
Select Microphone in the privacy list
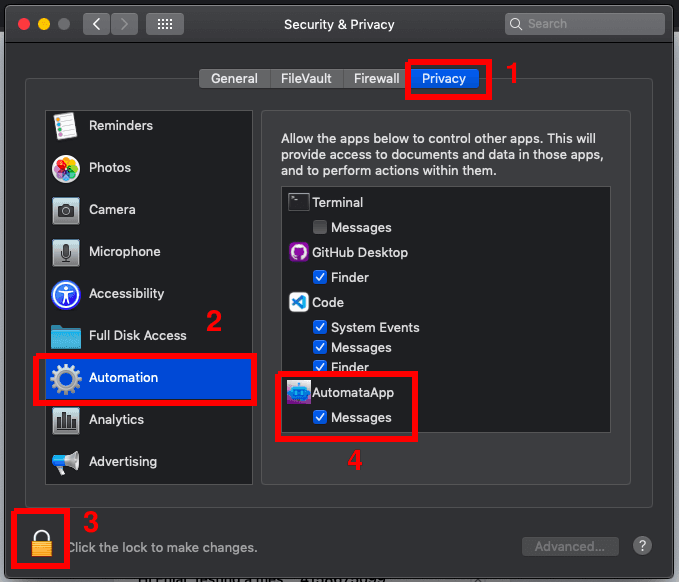coord(149,252)
